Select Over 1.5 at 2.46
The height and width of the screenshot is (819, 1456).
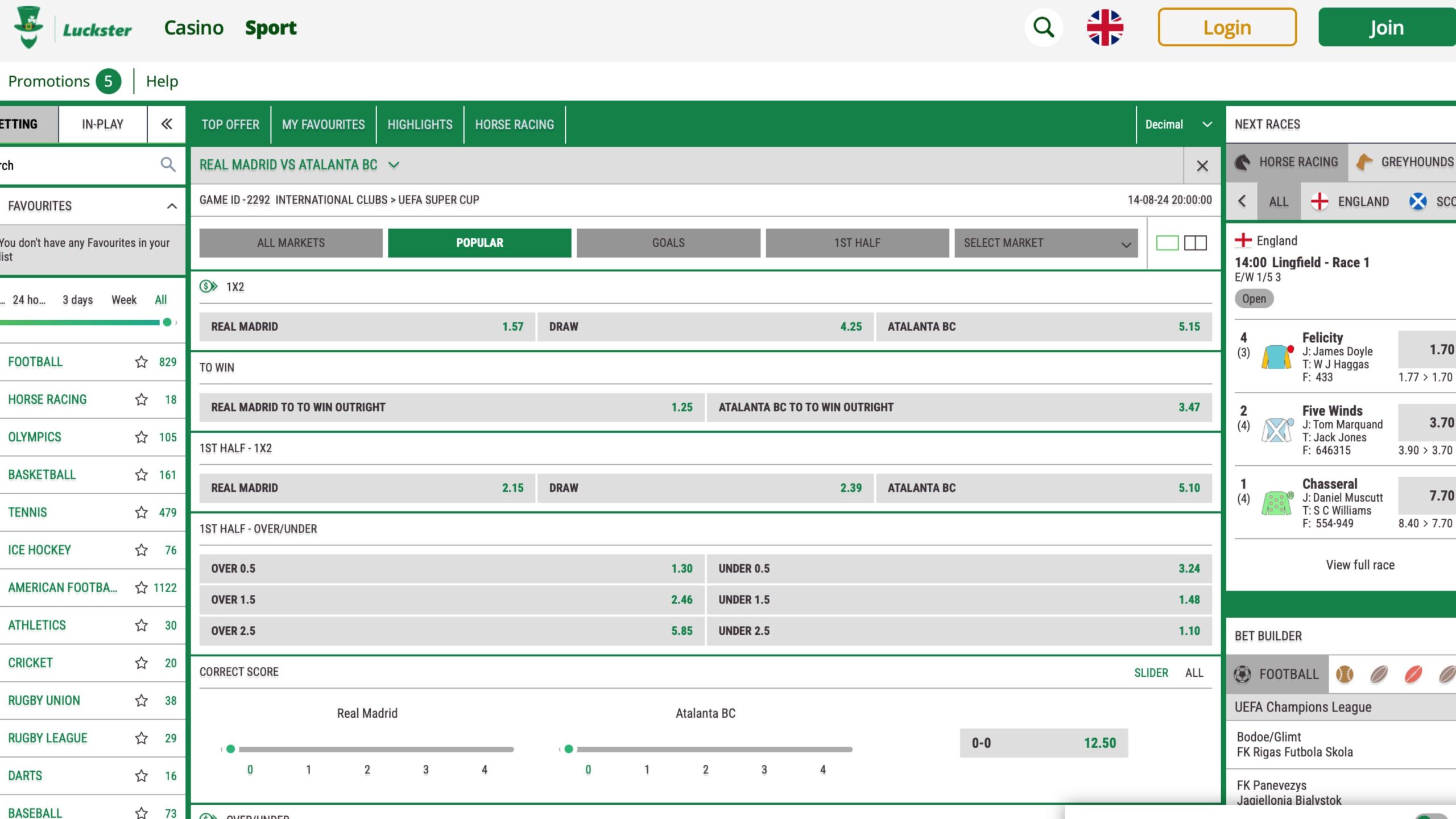[452, 599]
